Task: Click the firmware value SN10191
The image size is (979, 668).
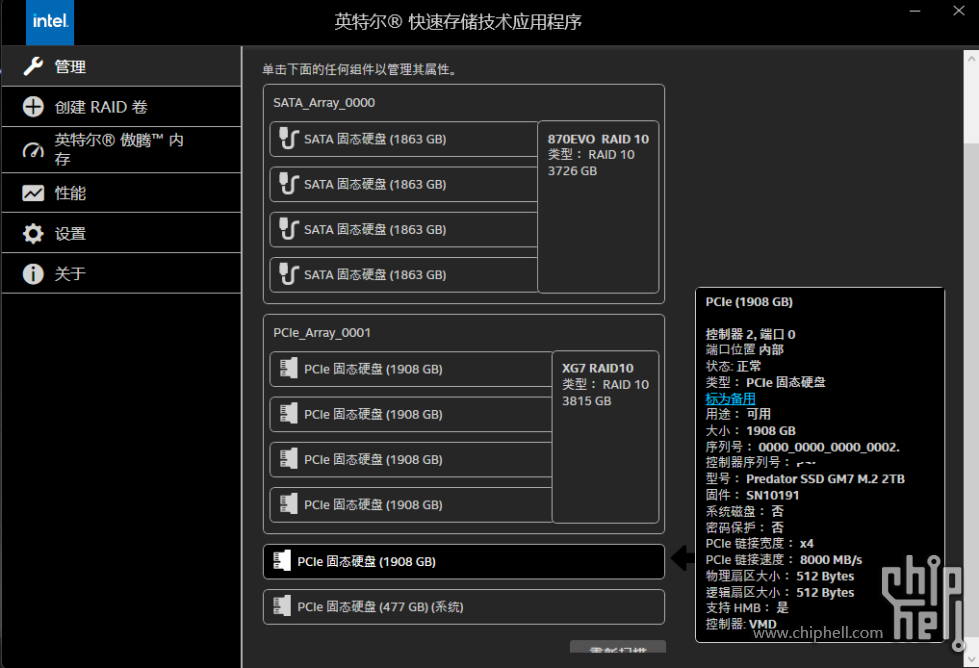Action: click(x=772, y=495)
